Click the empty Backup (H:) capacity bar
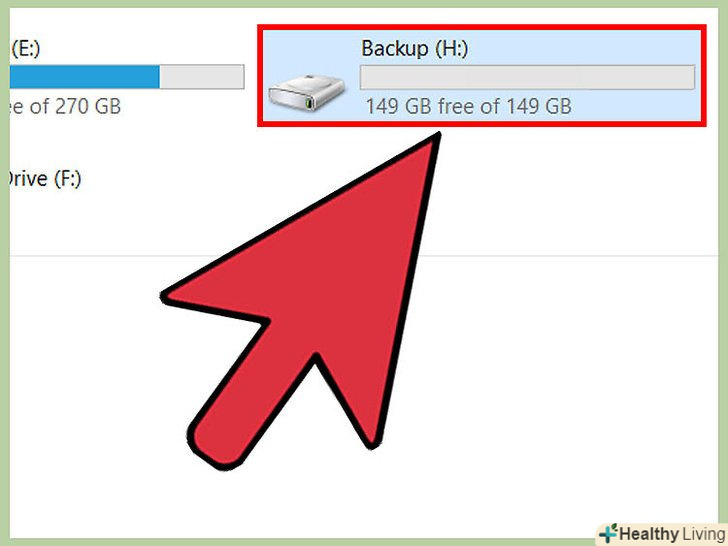 click(x=527, y=77)
